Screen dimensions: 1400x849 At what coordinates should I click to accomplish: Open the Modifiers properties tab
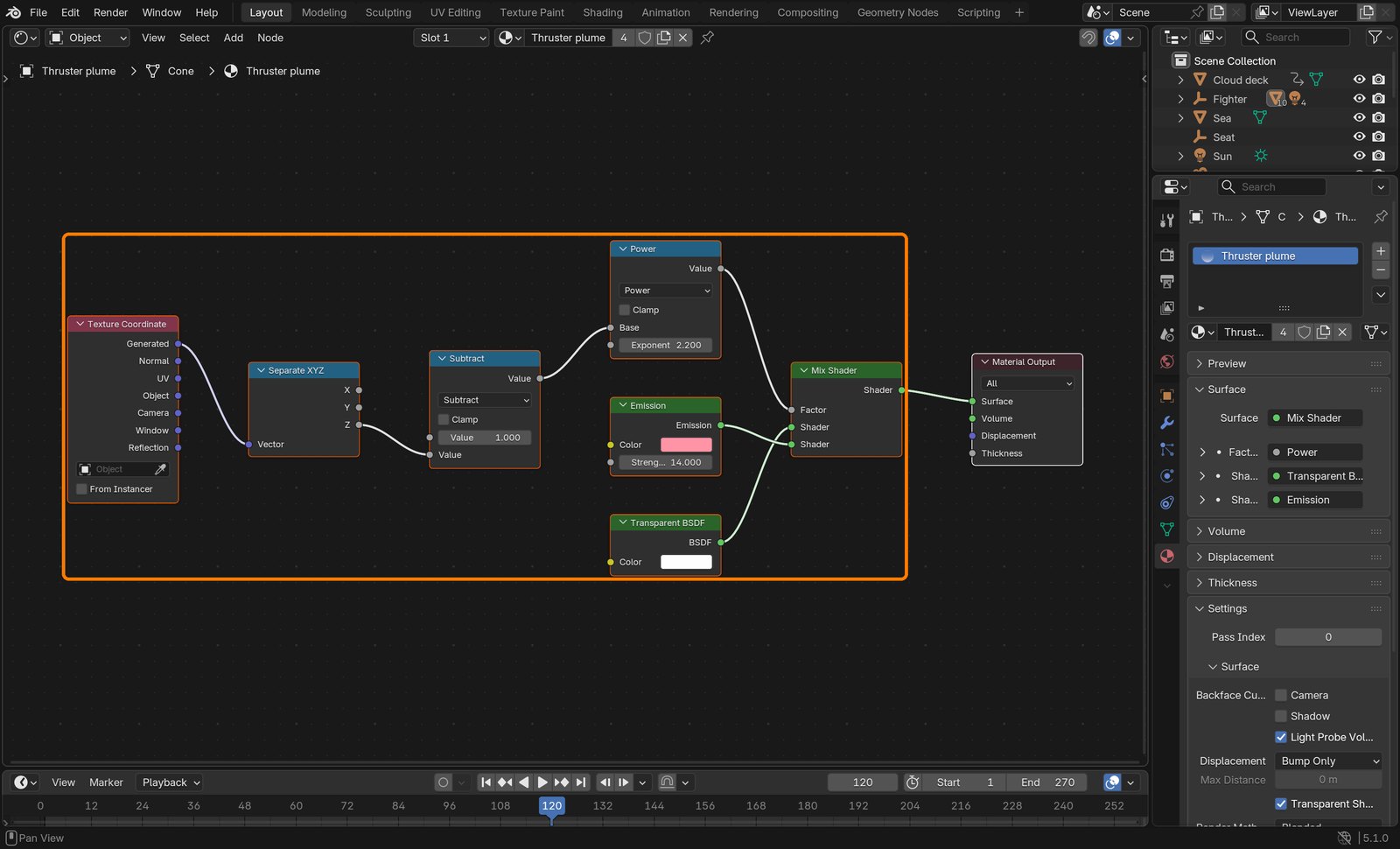(1167, 423)
